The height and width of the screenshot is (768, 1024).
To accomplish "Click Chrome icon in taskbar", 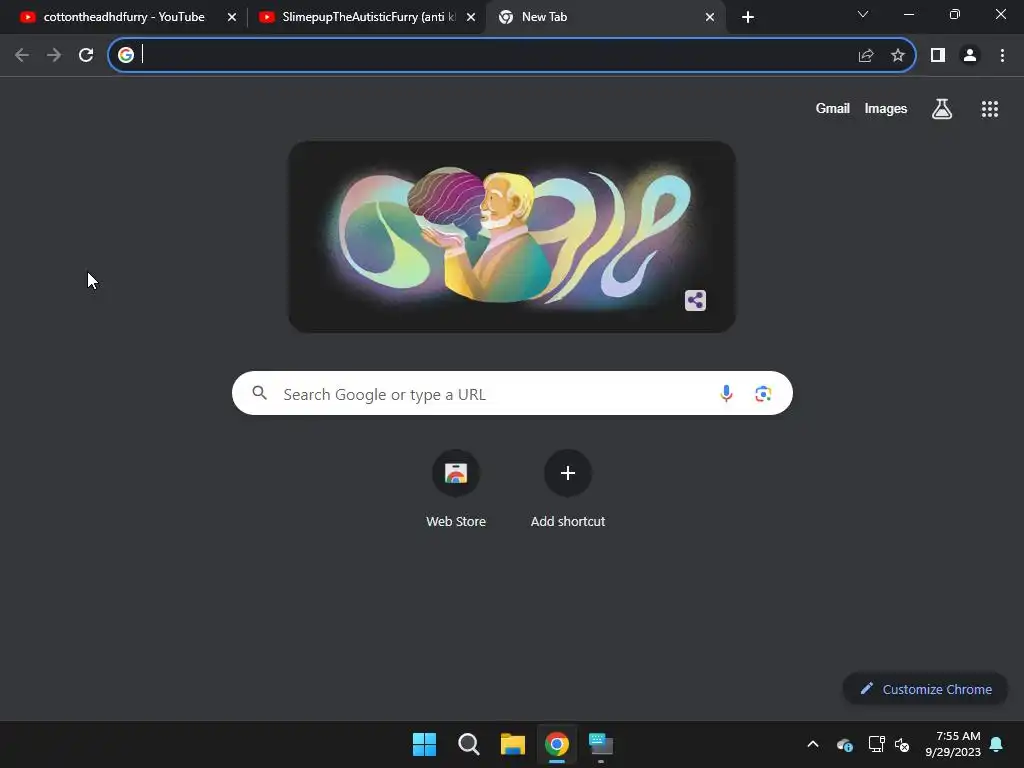I will [x=556, y=744].
